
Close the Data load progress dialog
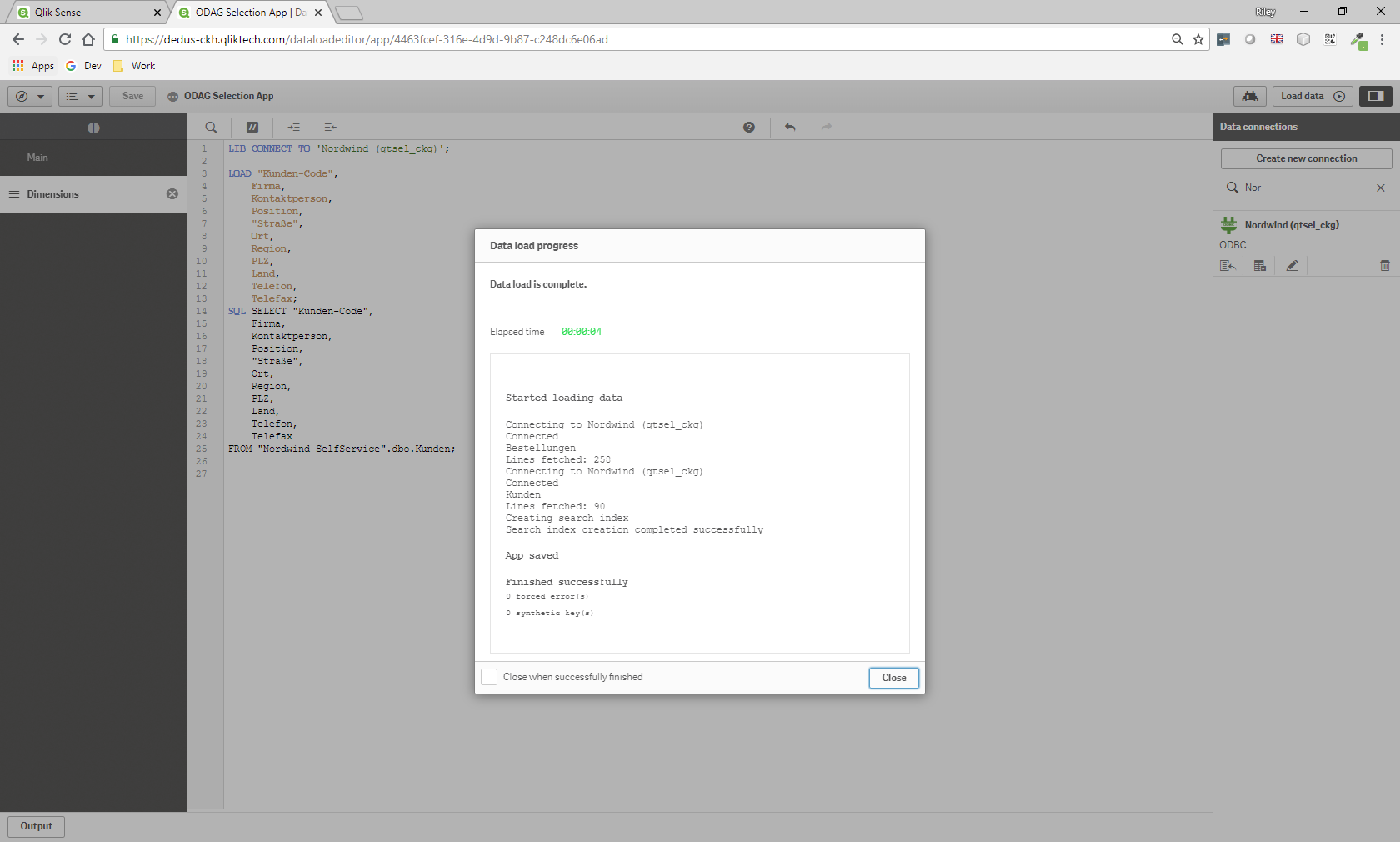[894, 678]
